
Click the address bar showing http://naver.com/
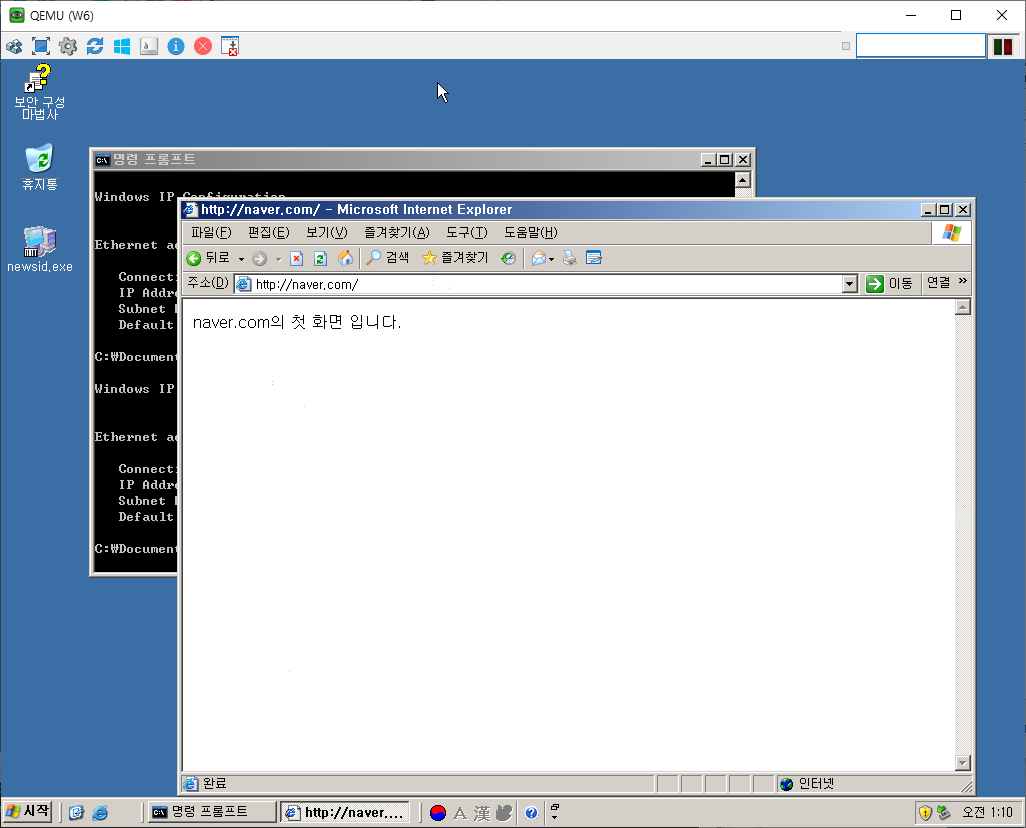[539, 285]
